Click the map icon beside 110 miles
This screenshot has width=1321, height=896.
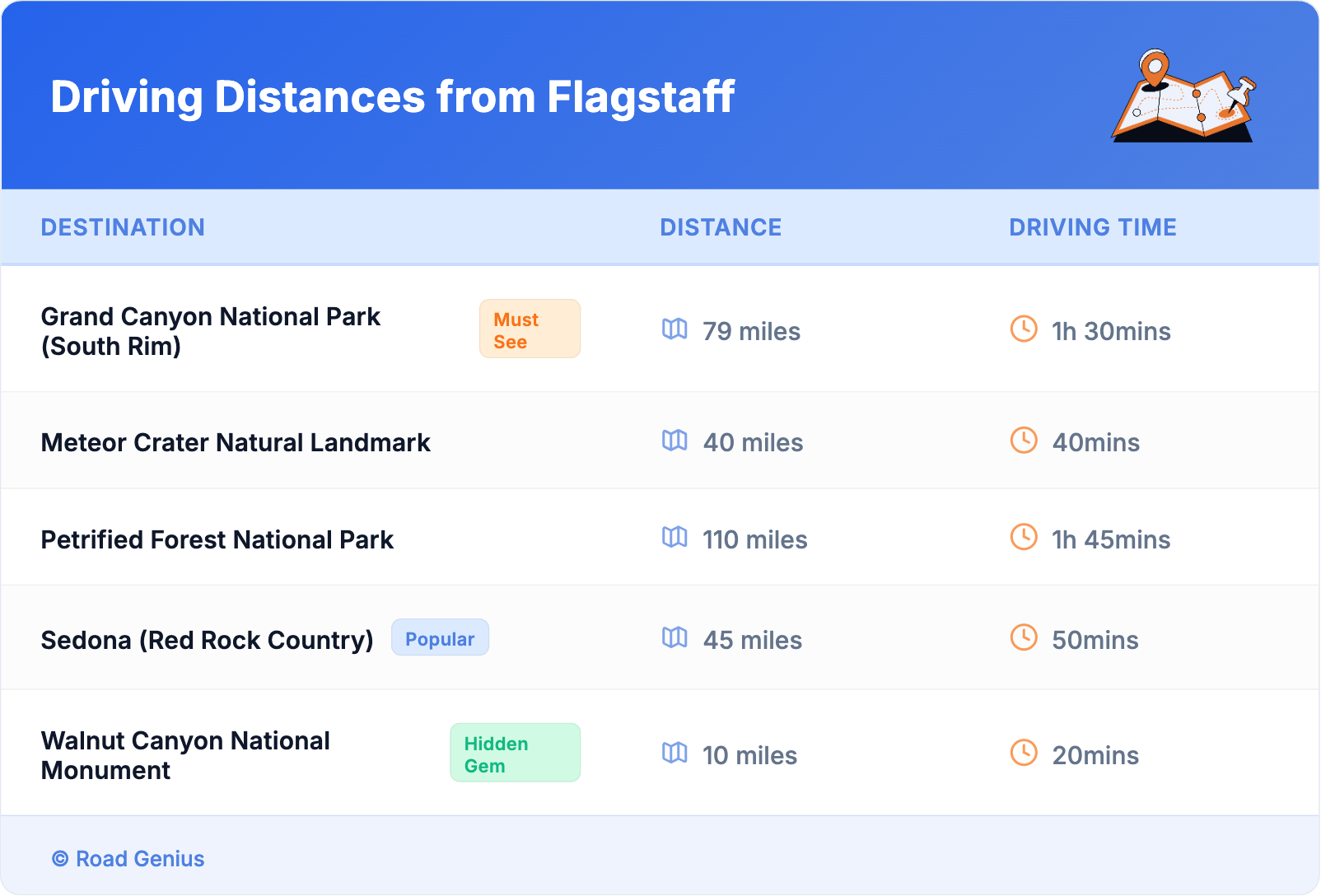(675, 538)
